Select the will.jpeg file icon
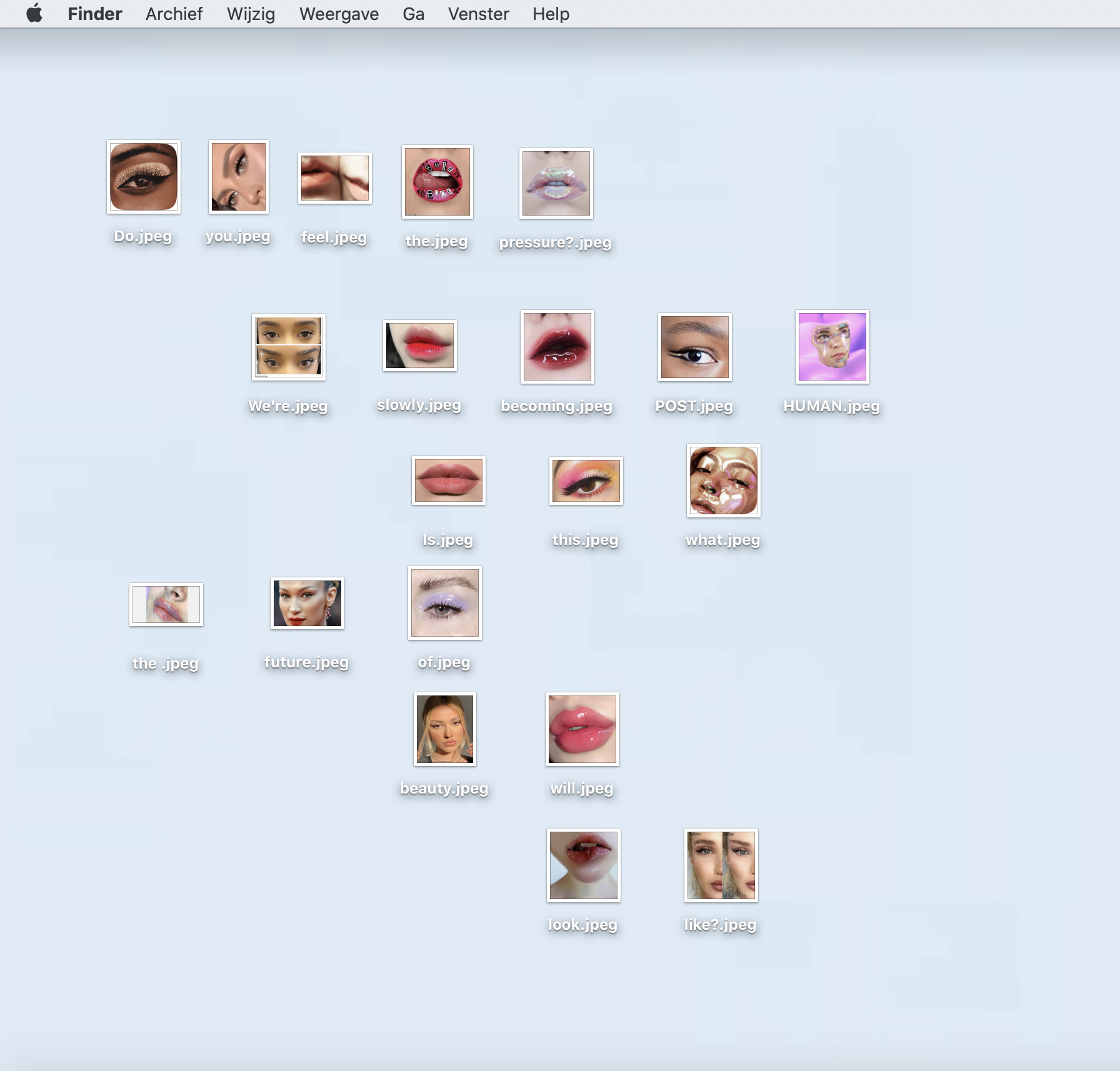The height and width of the screenshot is (1071, 1120). pos(582,729)
